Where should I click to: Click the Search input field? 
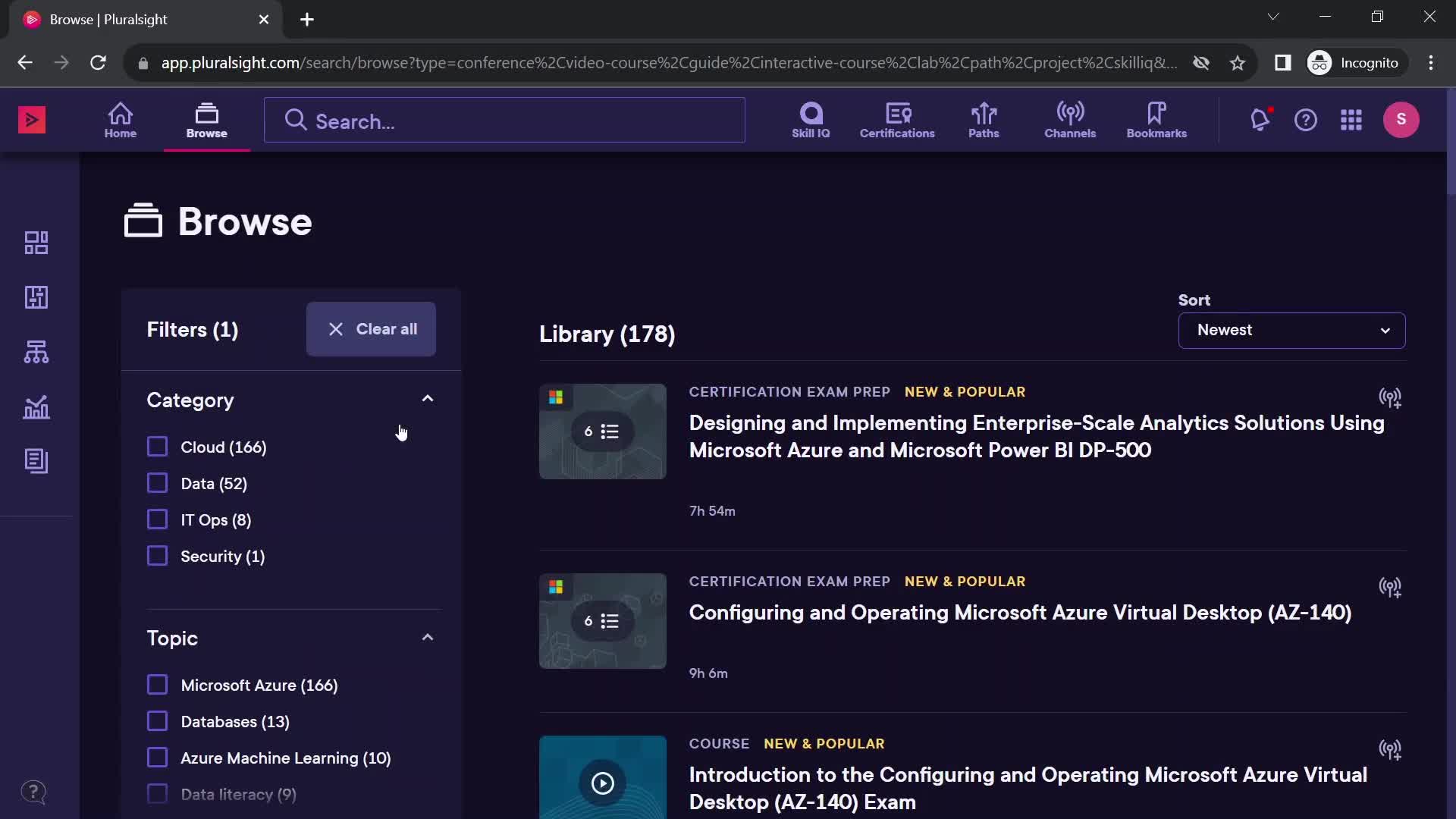(504, 120)
